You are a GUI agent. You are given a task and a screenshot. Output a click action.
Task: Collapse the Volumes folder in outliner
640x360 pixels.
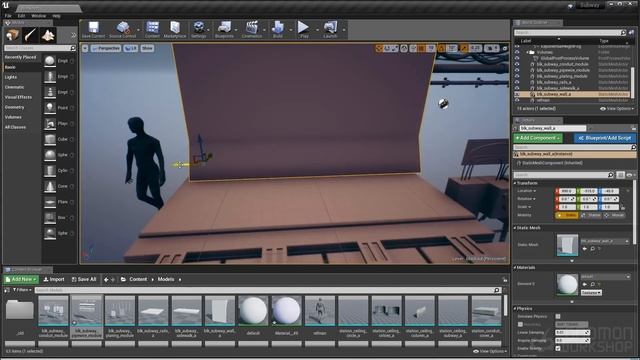[x=528, y=52]
